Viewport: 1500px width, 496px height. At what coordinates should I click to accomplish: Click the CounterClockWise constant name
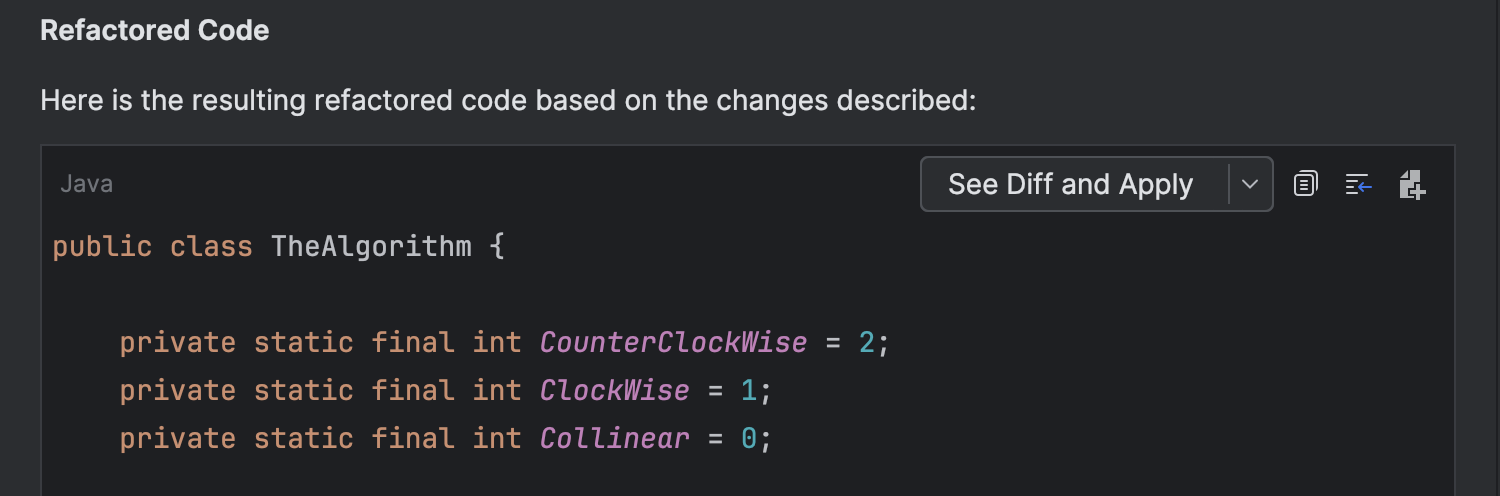[673, 343]
